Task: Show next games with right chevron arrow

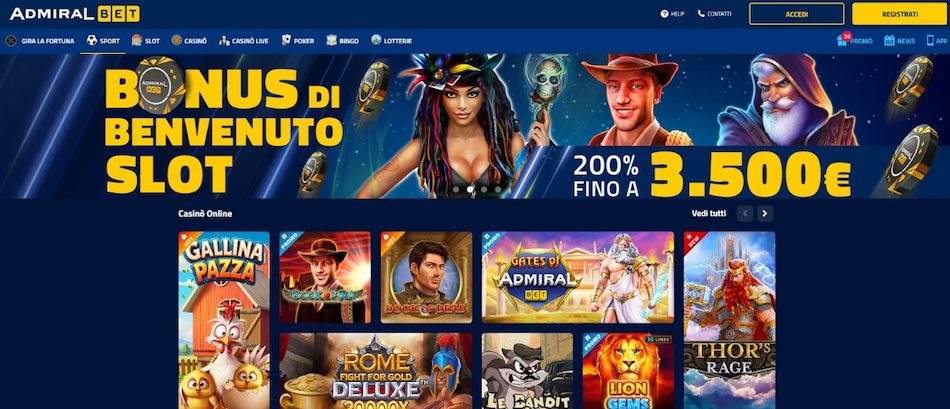Action: coord(765,213)
